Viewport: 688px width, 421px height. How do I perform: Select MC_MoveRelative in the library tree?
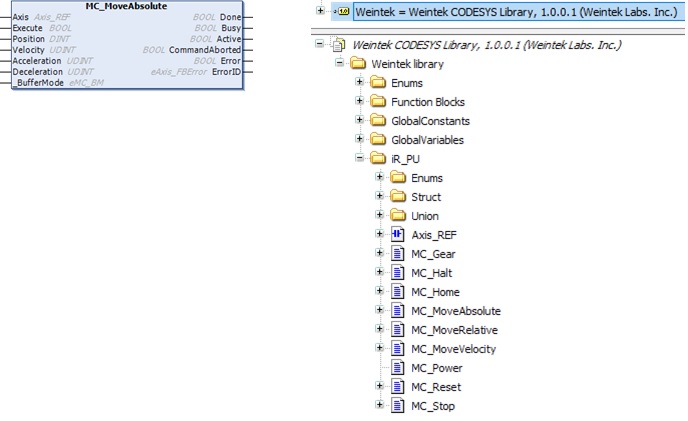[x=454, y=330]
